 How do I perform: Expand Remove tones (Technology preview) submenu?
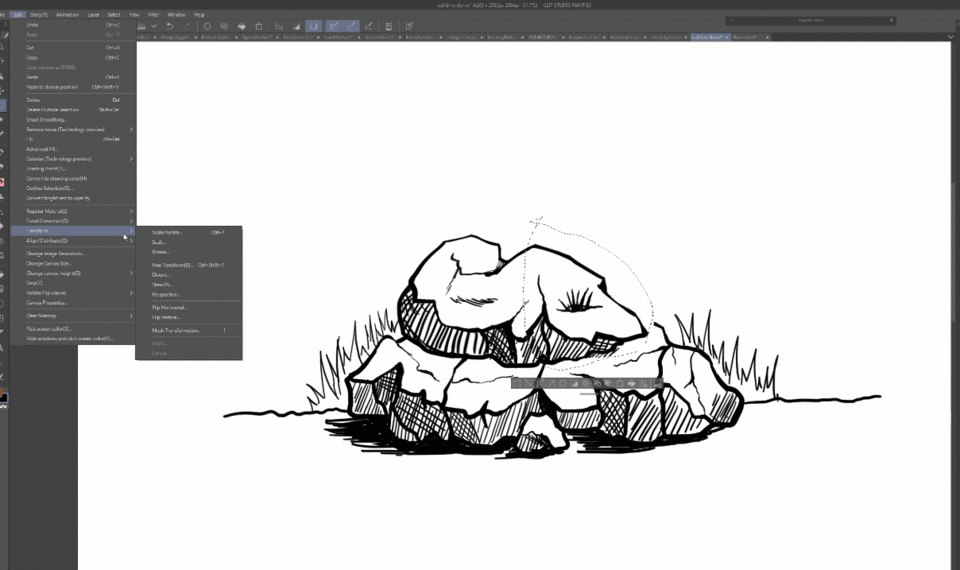click(x=73, y=129)
